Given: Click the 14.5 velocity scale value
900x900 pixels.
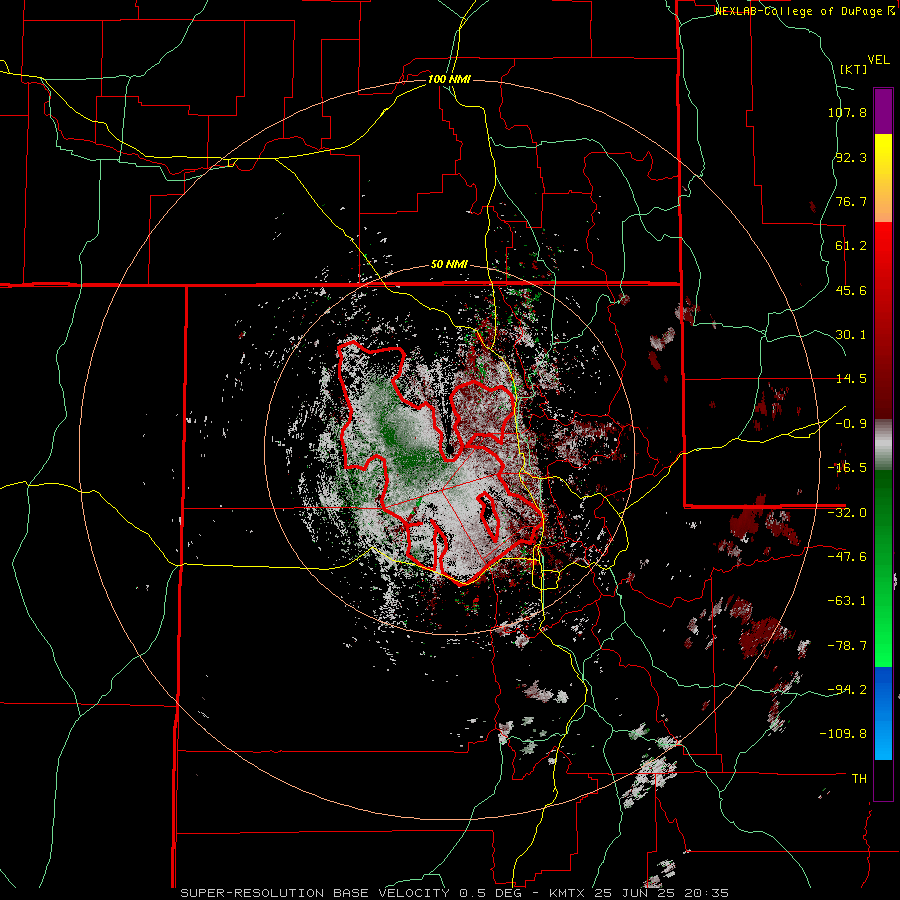Looking at the screenshot, I should (x=851, y=379).
